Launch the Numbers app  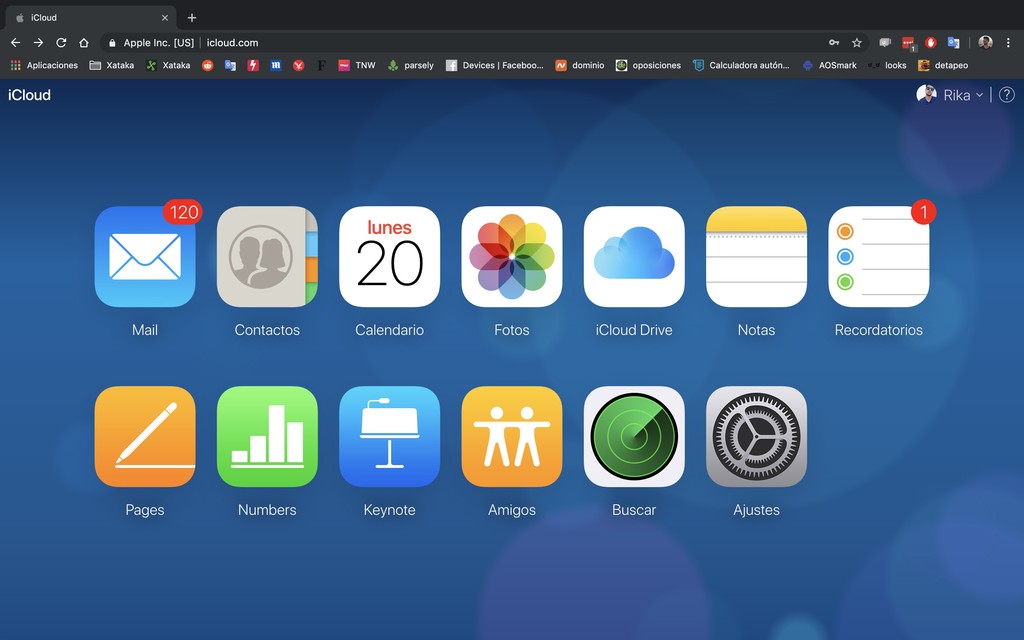(267, 437)
